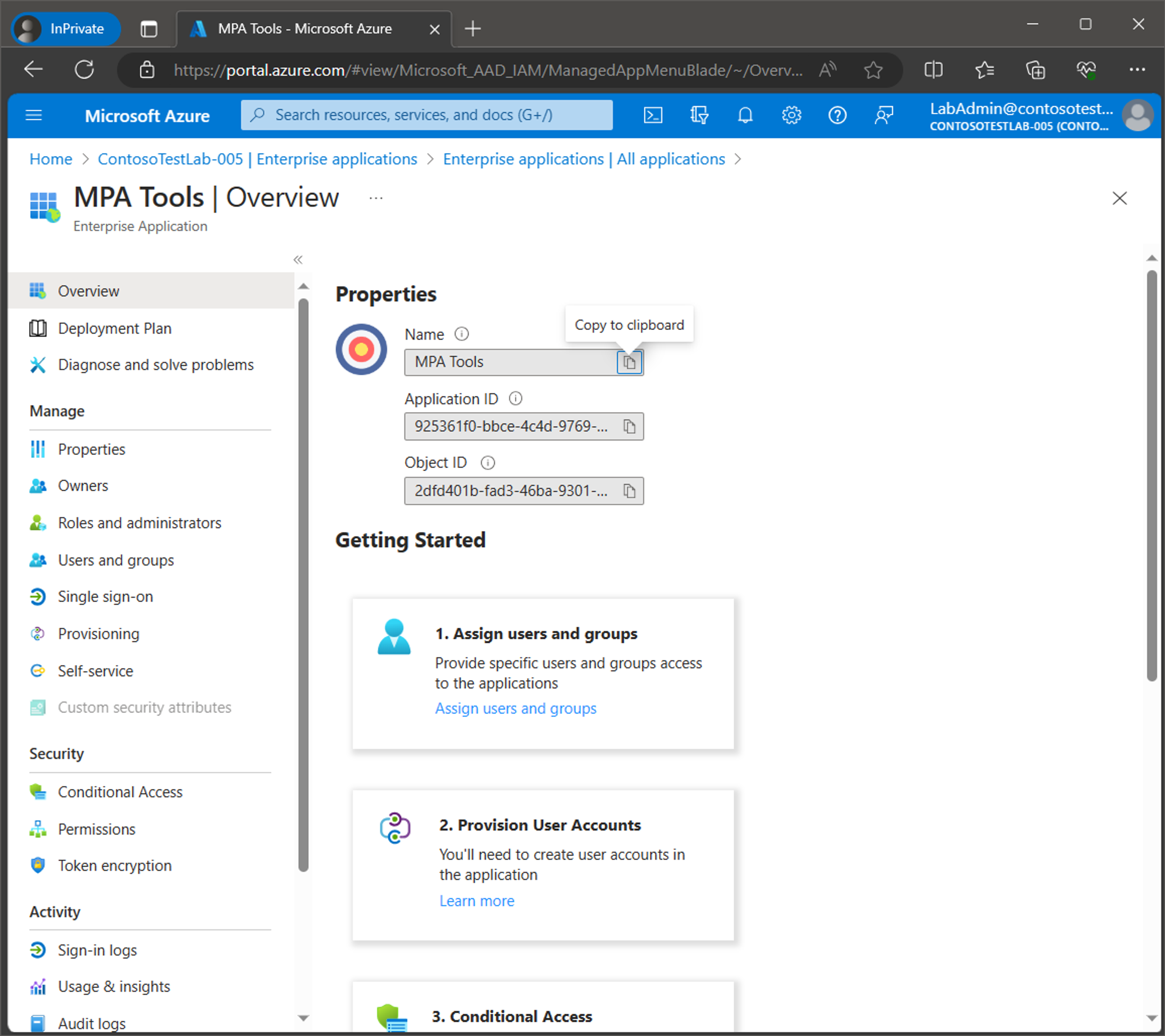Click the LabAdmin account avatar
Viewport: 1165px width, 1036px height.
tap(1137, 116)
